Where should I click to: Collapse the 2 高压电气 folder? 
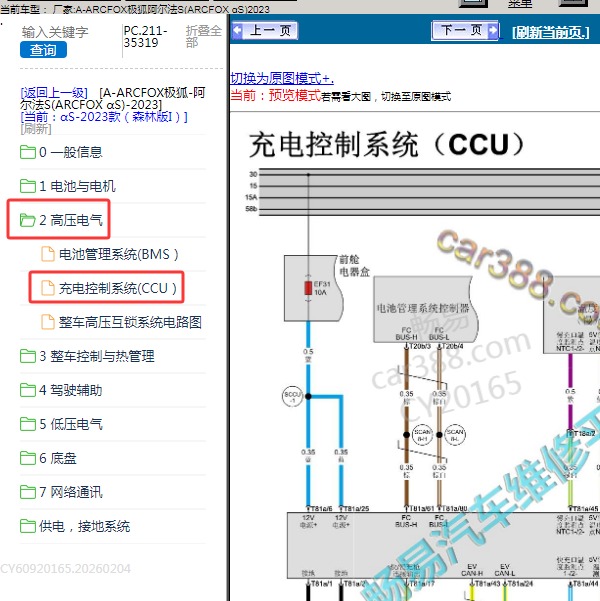tap(71, 220)
